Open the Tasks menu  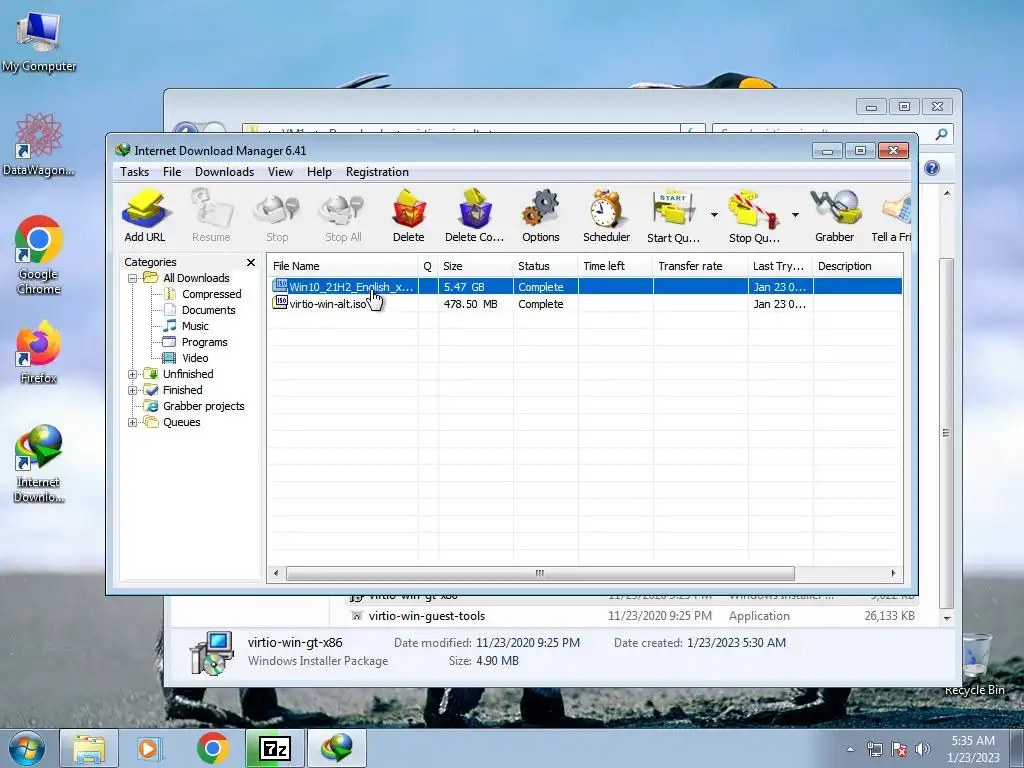pyautogui.click(x=135, y=172)
